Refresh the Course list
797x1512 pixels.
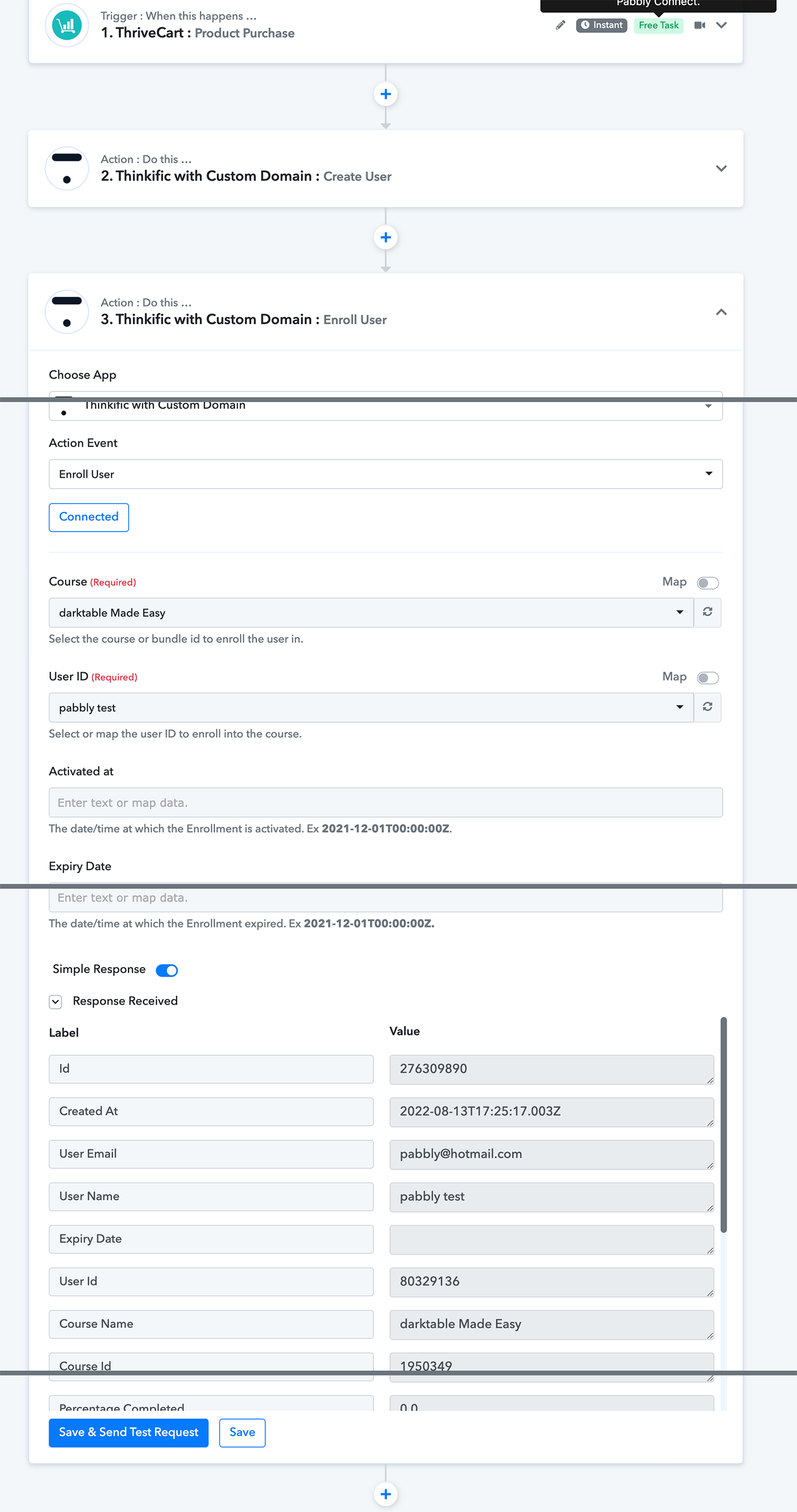[707, 612]
